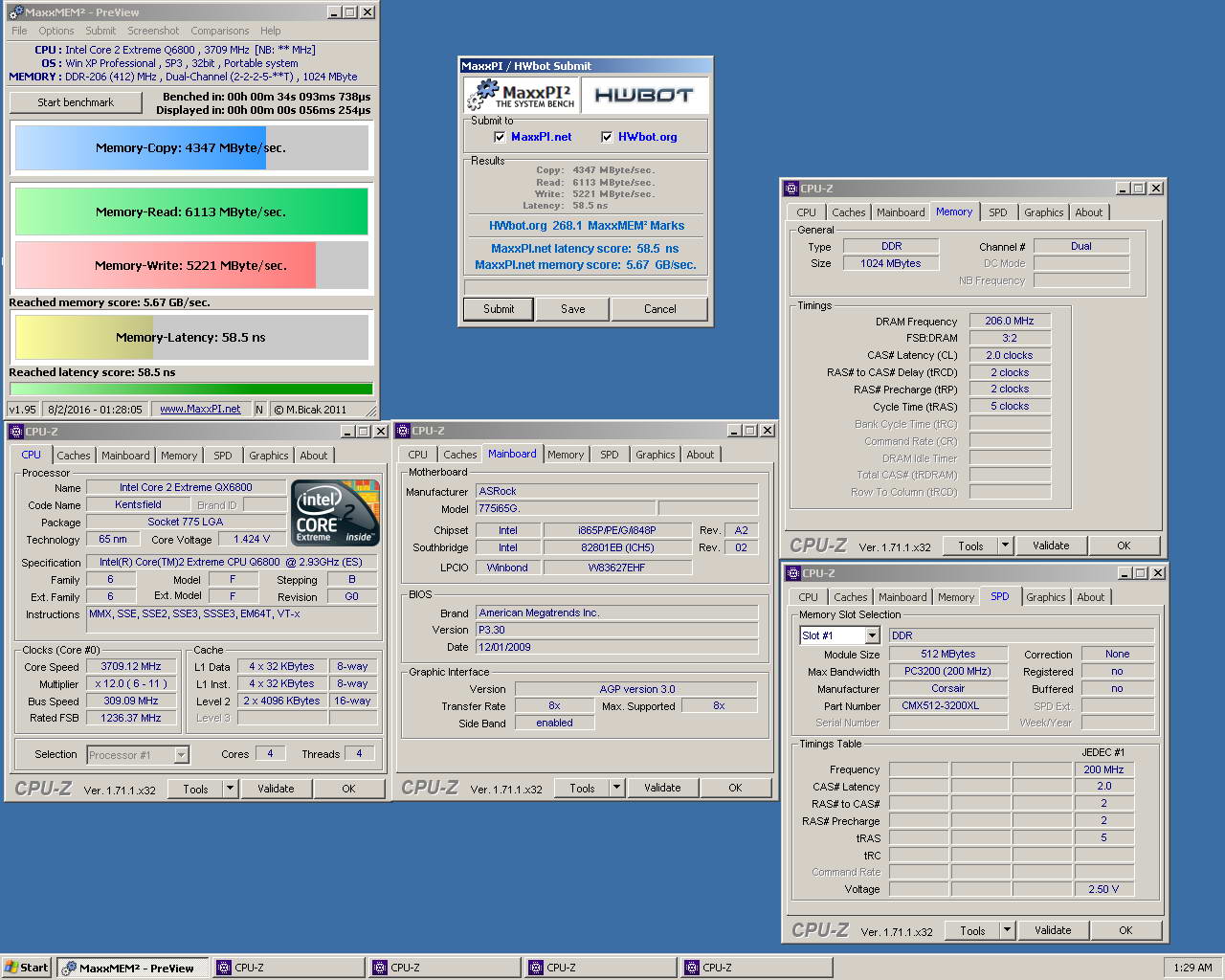
Task: Click the taskbar clock showing 1:29 AM
Action: 1192,968
